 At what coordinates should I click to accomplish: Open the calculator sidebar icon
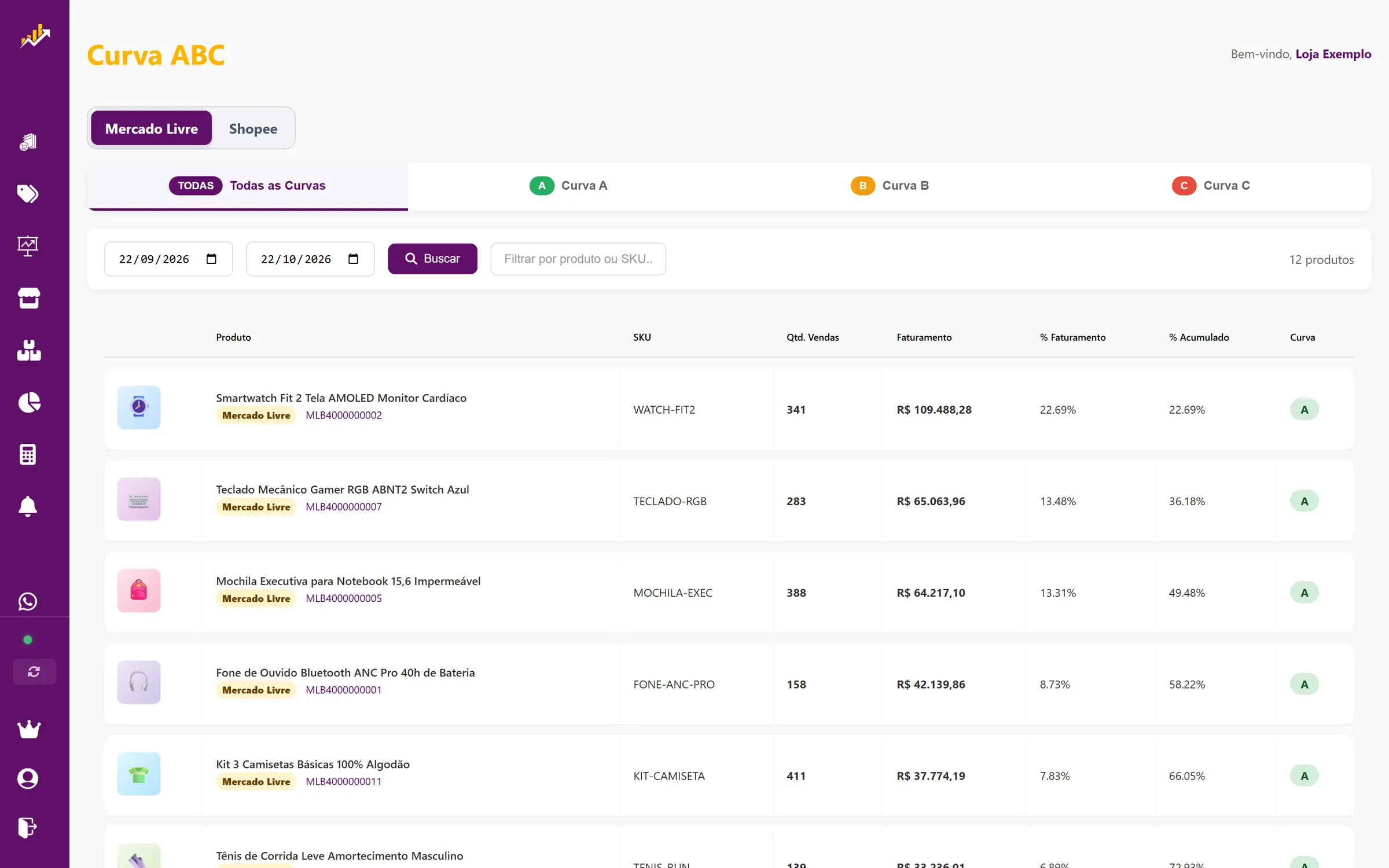[28, 454]
